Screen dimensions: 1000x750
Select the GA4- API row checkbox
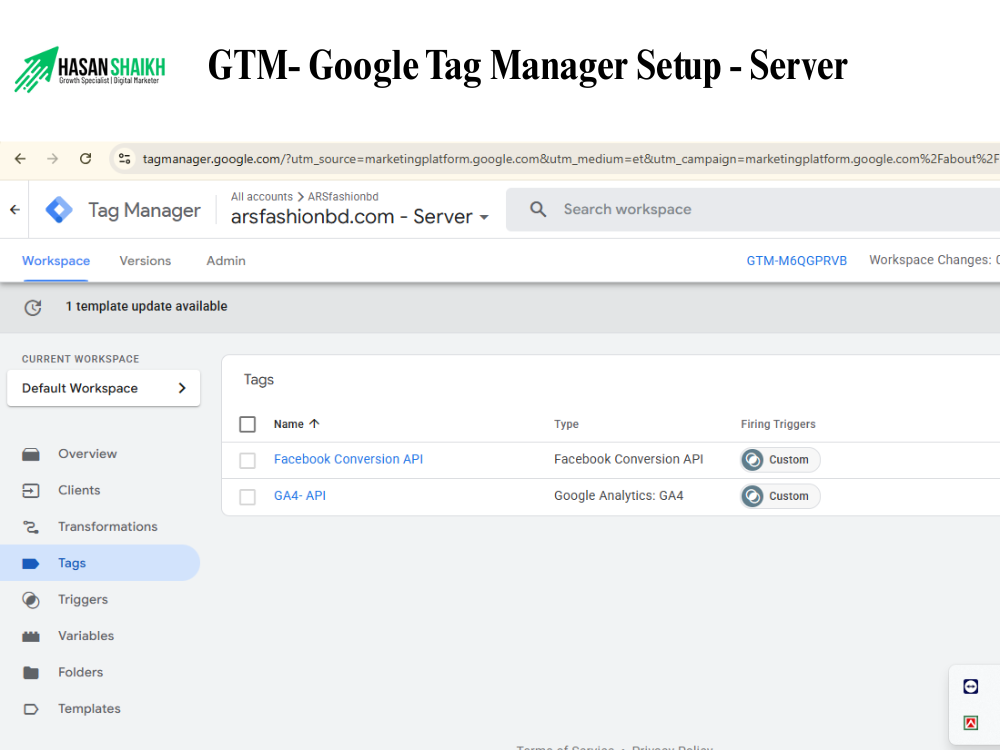click(x=248, y=496)
